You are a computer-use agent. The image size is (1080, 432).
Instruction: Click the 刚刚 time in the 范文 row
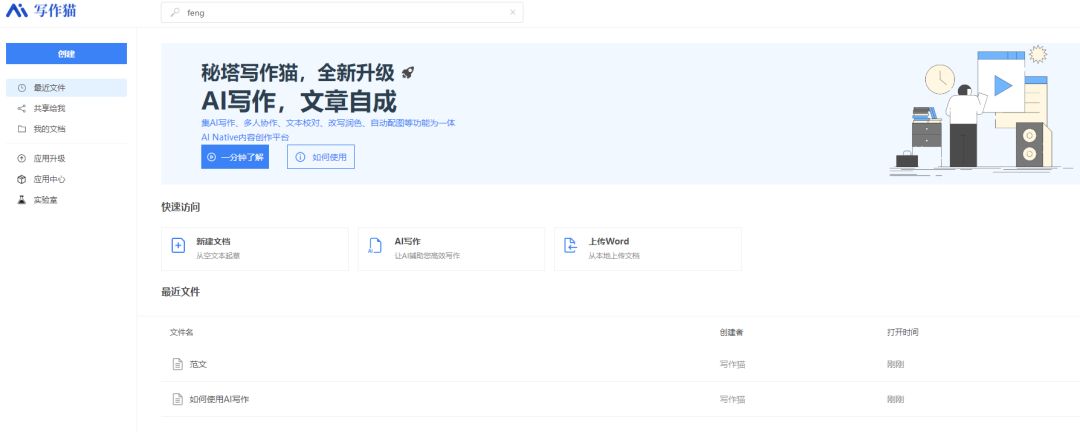[895, 364]
